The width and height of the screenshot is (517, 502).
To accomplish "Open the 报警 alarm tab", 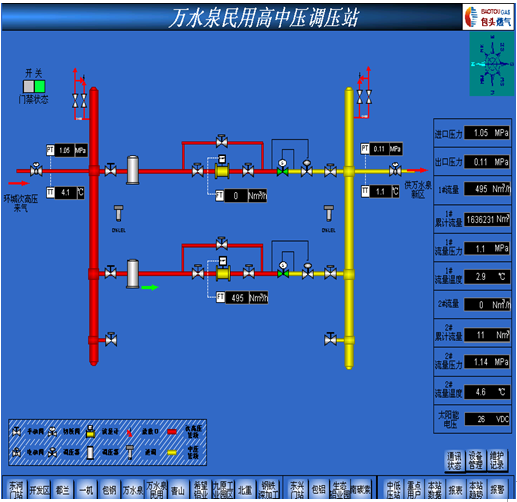I will [x=498, y=489].
